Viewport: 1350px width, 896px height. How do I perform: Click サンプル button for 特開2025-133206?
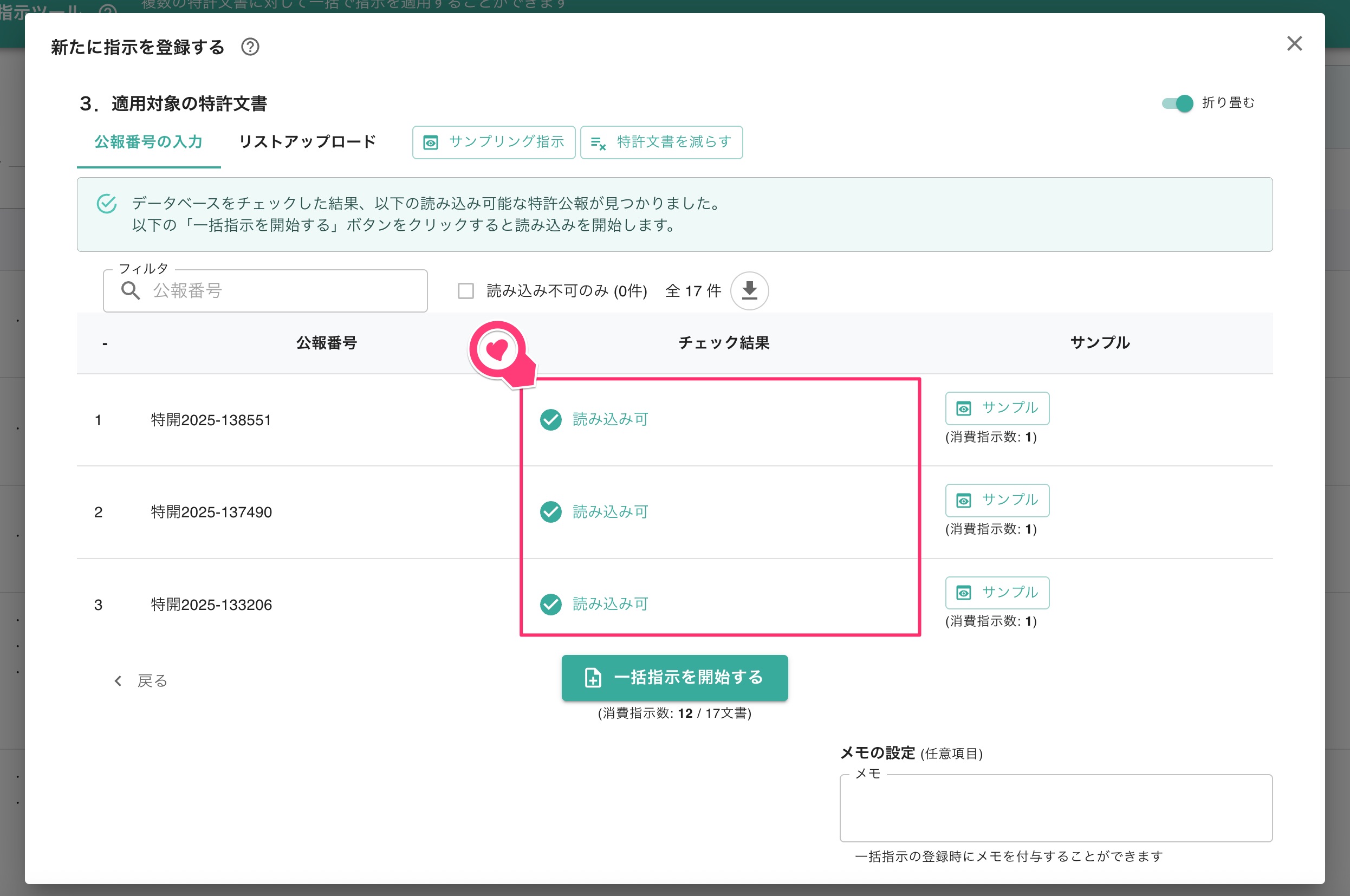point(997,593)
